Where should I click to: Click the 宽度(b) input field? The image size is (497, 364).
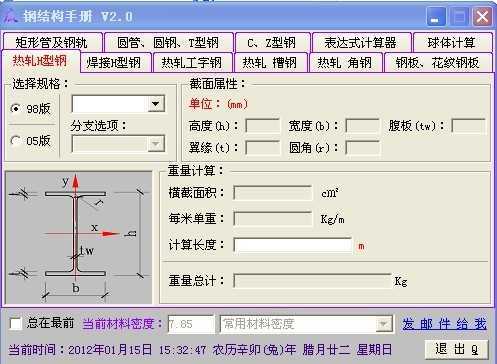tap(362, 126)
